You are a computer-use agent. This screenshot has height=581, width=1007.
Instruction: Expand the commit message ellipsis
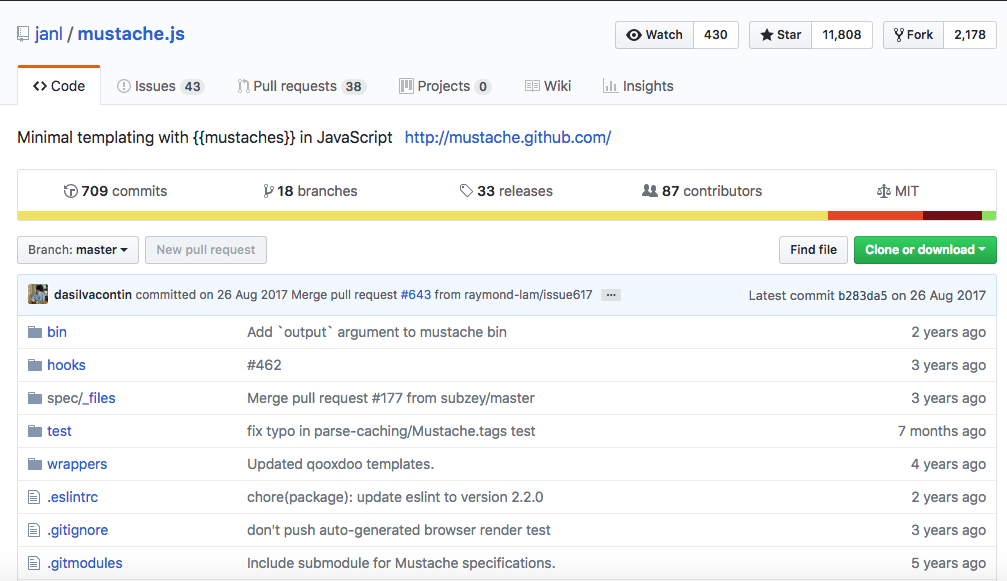point(611,295)
